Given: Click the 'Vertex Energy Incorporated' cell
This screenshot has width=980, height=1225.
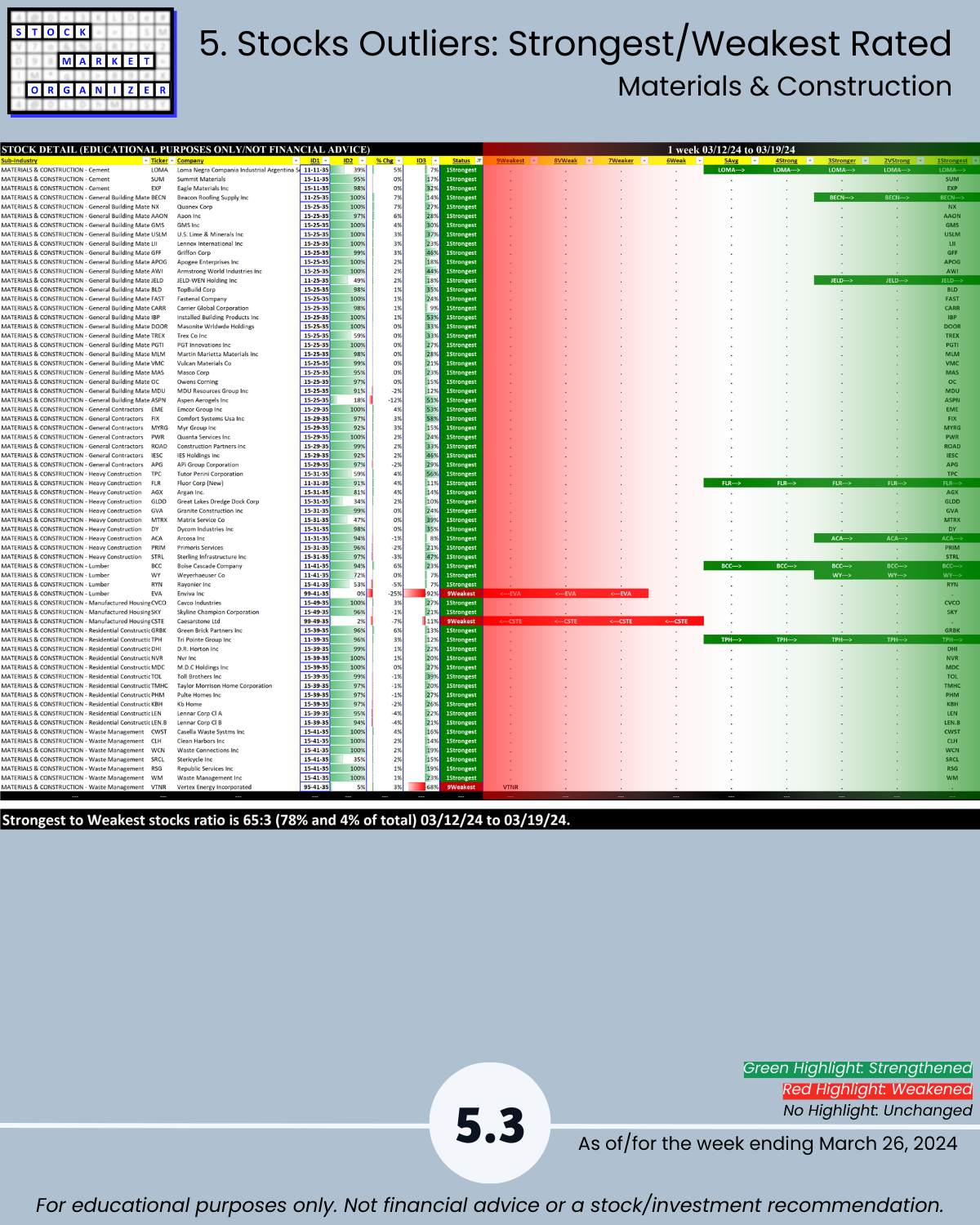Looking at the screenshot, I should (238, 787).
